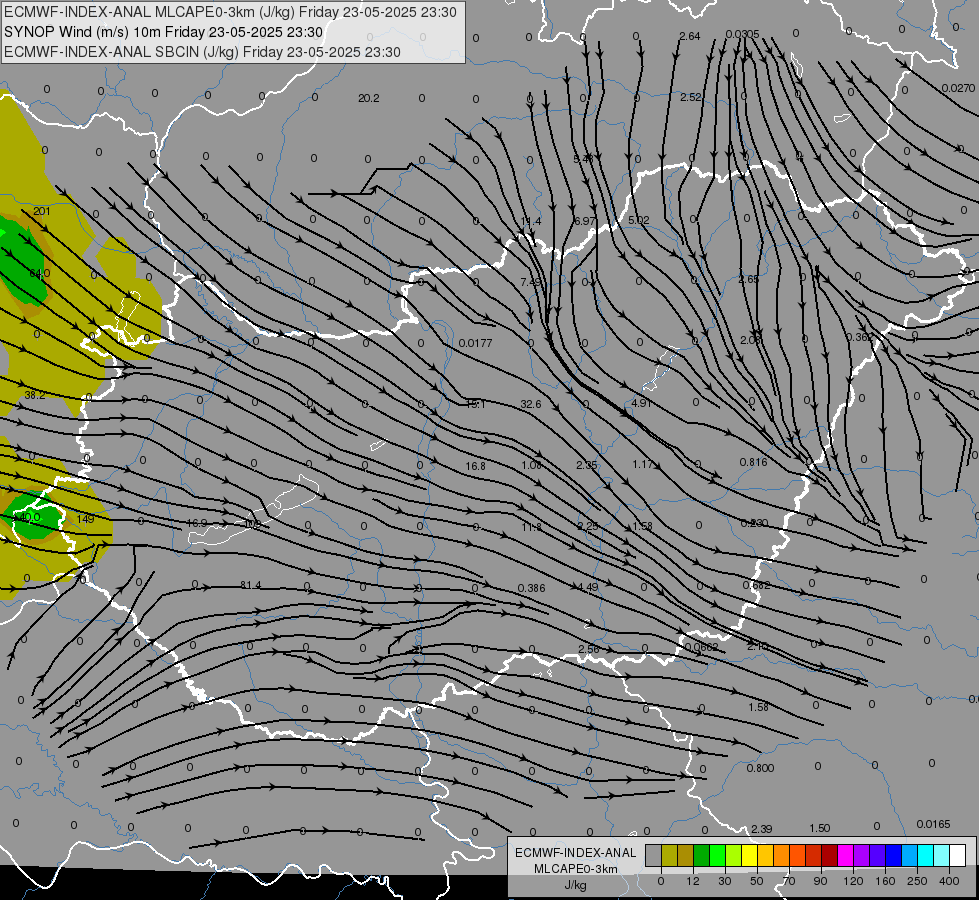Click legend scale value 90
The height and width of the screenshot is (900, 979).
820,881
